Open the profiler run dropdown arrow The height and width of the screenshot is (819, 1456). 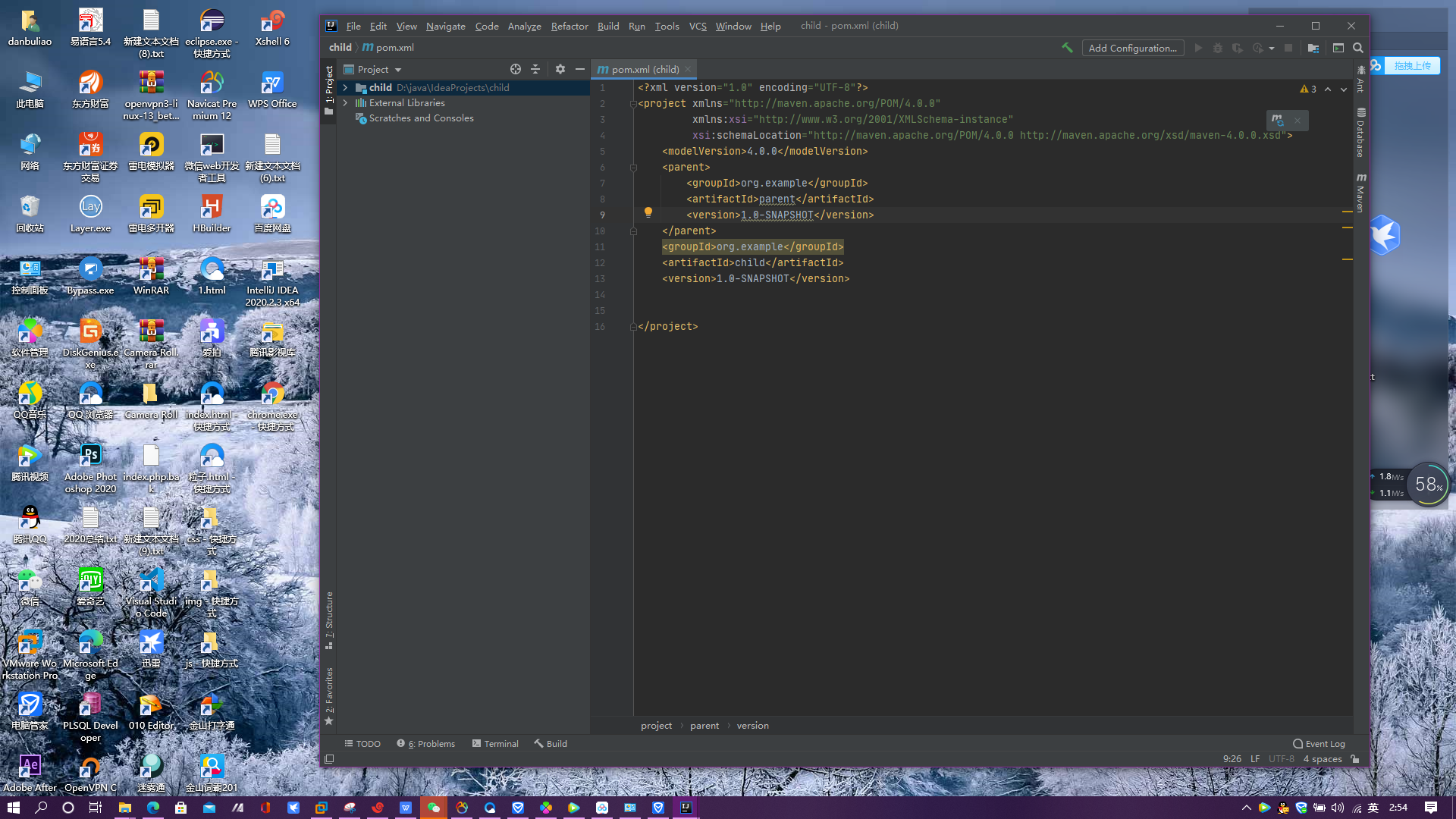point(1272,48)
